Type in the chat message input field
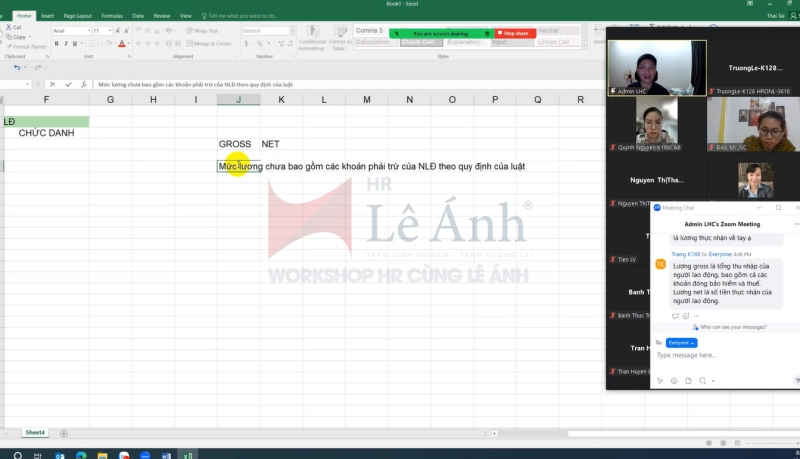Screen dimensions: 800x459 tap(720, 355)
